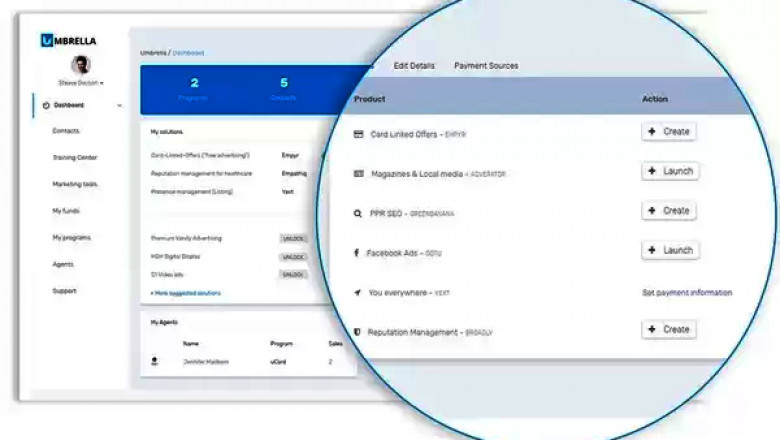Click the Card Linked Offers credit card icon
The width and height of the screenshot is (780, 440).
point(358,134)
